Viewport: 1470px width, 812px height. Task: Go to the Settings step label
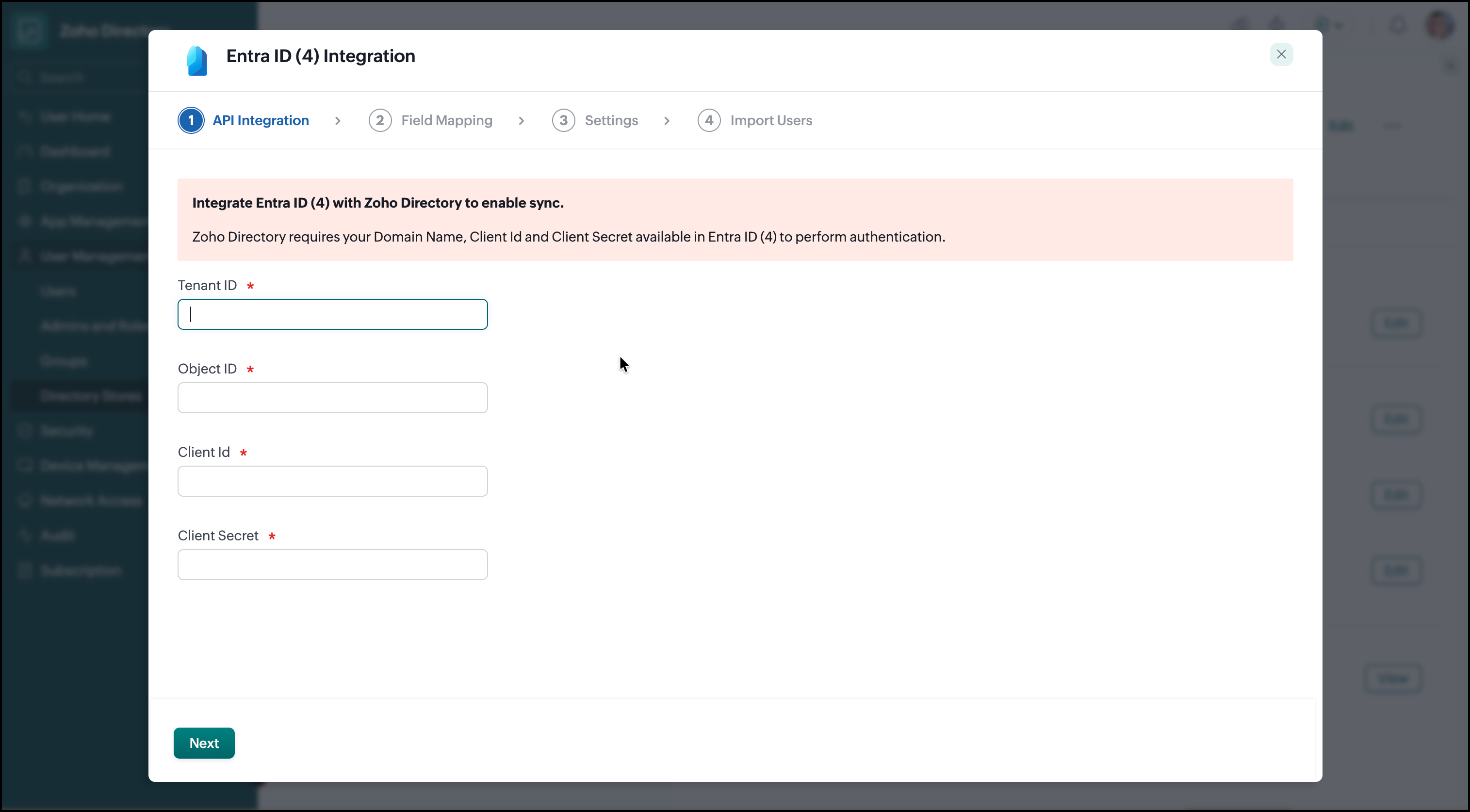click(x=611, y=120)
